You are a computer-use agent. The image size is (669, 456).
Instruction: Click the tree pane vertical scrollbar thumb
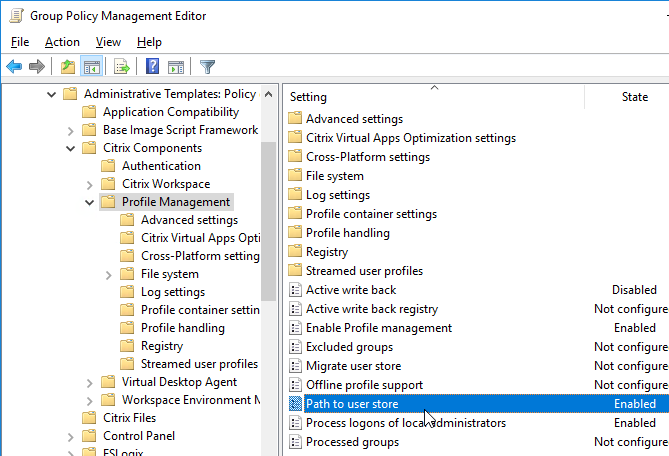268,221
